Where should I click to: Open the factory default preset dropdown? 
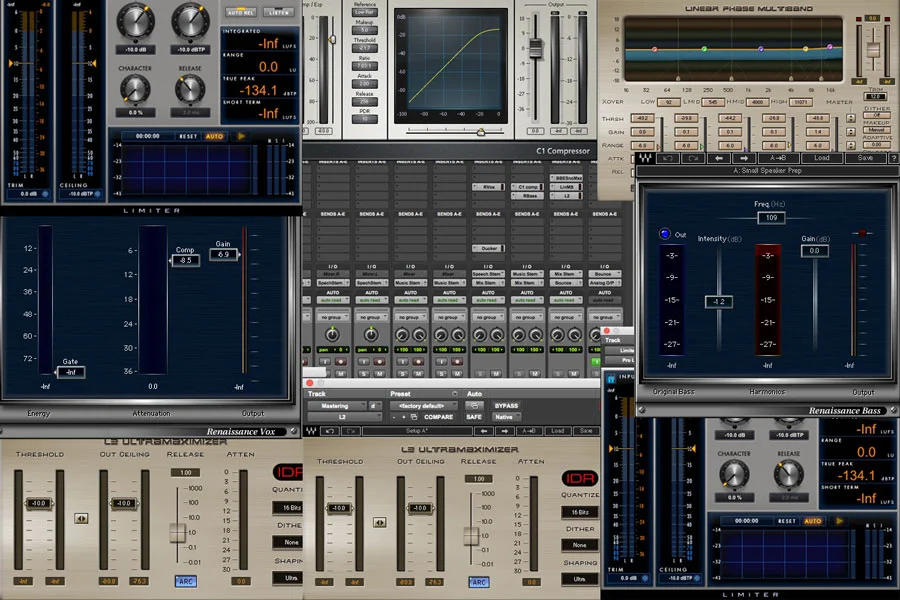(424, 405)
